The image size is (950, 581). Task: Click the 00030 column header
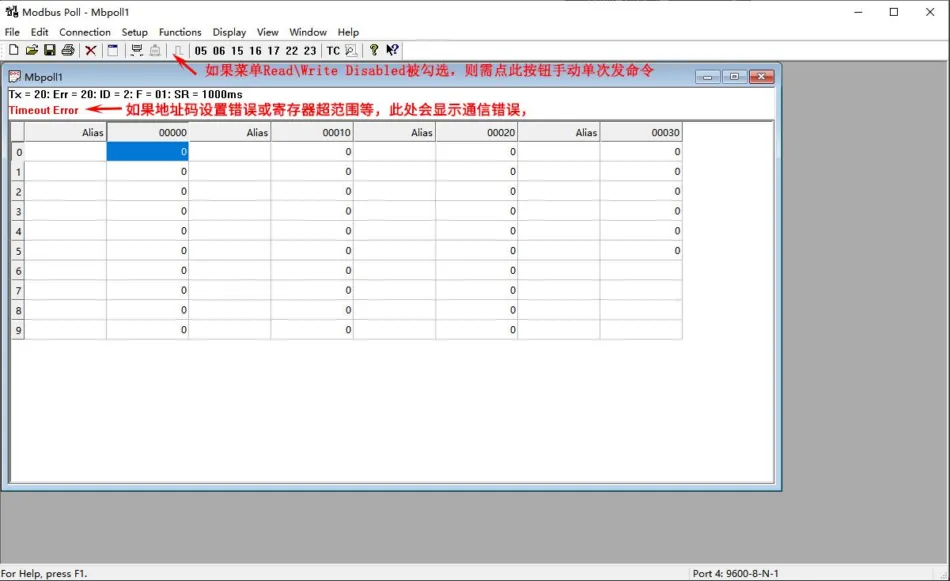(x=641, y=132)
